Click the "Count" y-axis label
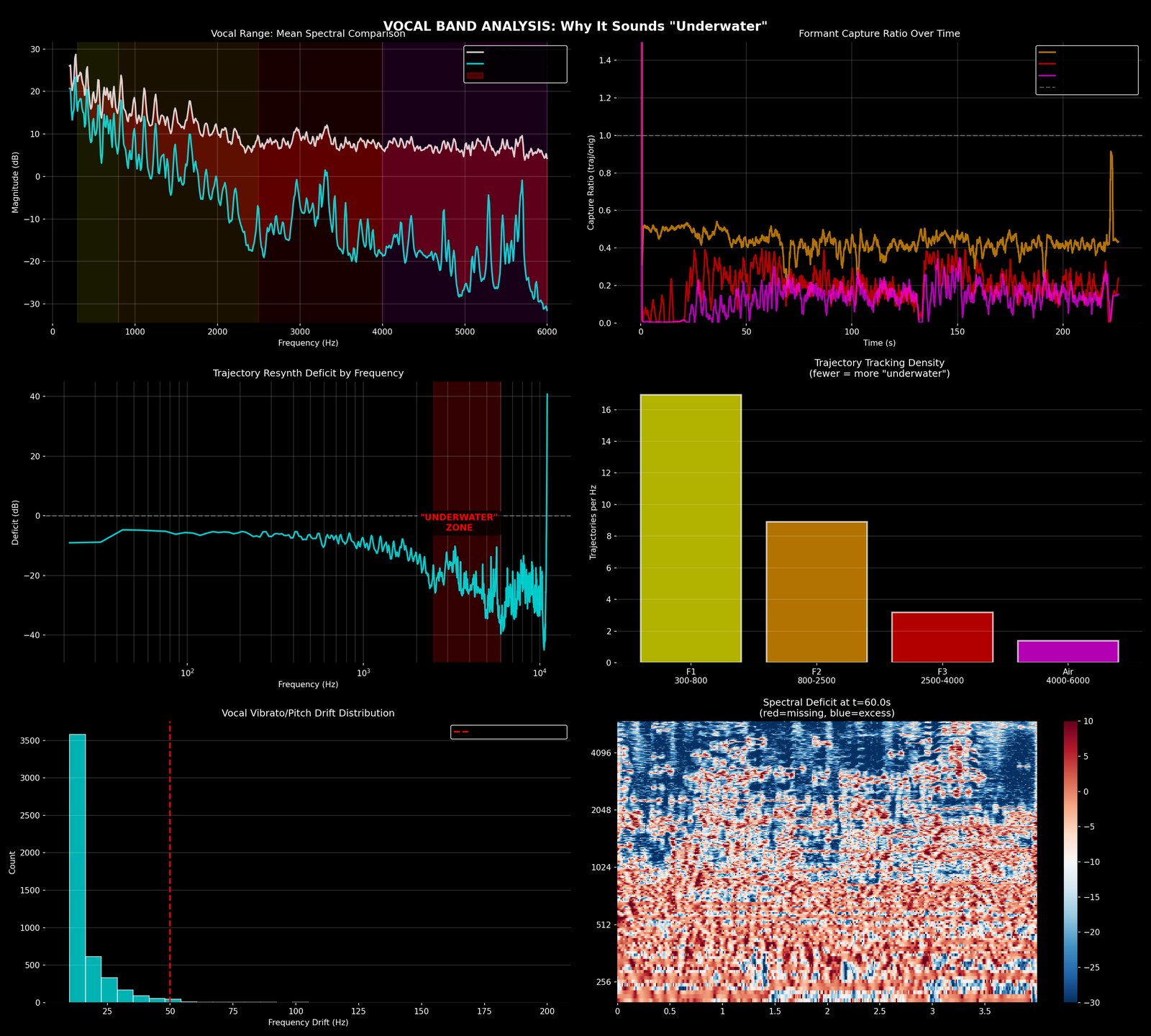 12,862
